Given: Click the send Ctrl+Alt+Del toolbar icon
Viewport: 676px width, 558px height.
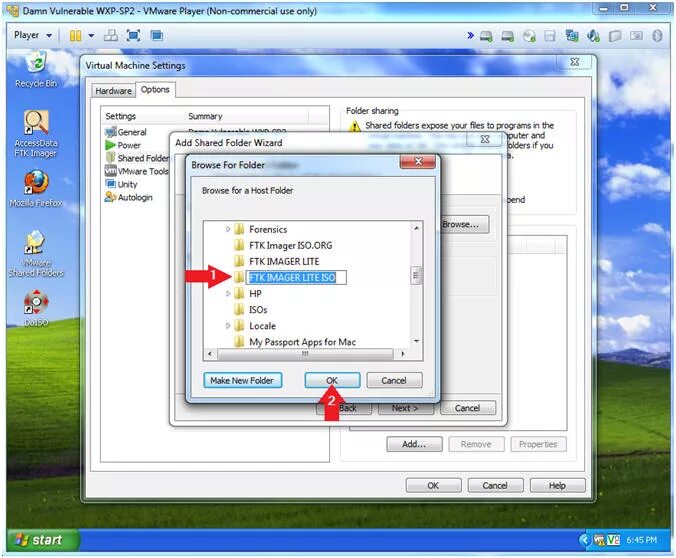Looking at the screenshot, I should click(x=111, y=35).
